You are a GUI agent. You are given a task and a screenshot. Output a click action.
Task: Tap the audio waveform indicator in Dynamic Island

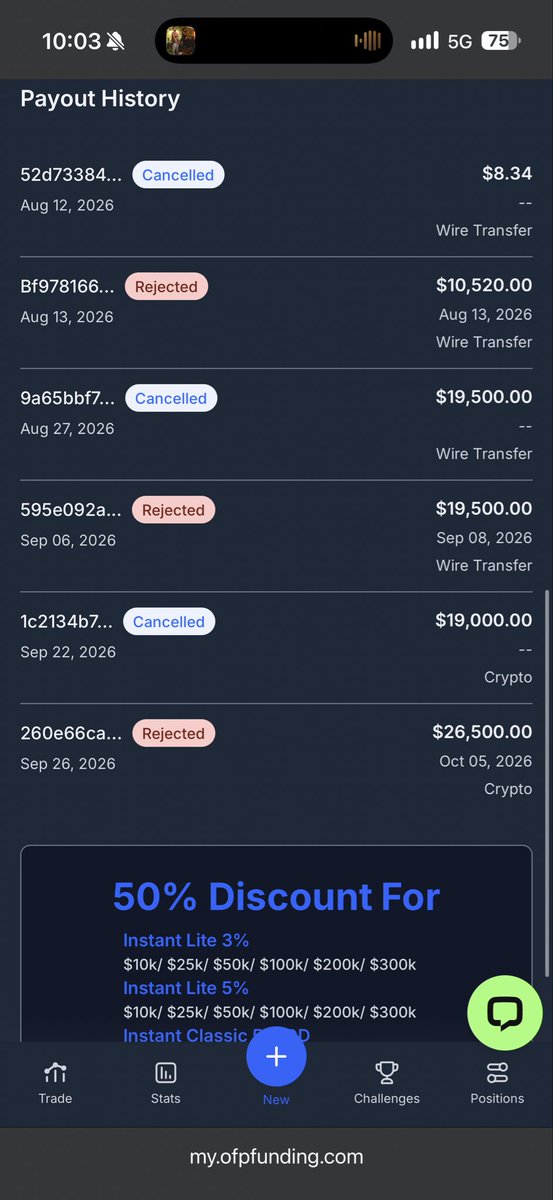(368, 41)
